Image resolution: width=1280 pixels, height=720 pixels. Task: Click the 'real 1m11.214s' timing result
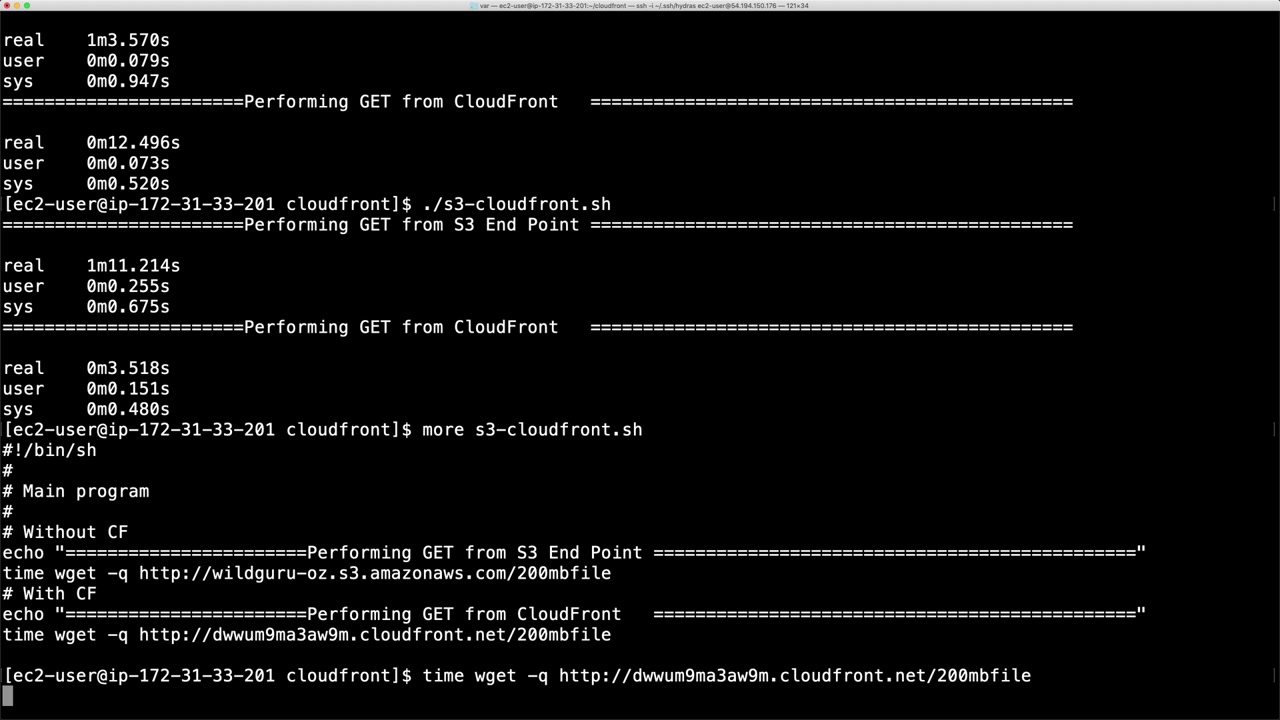[x=91, y=266]
